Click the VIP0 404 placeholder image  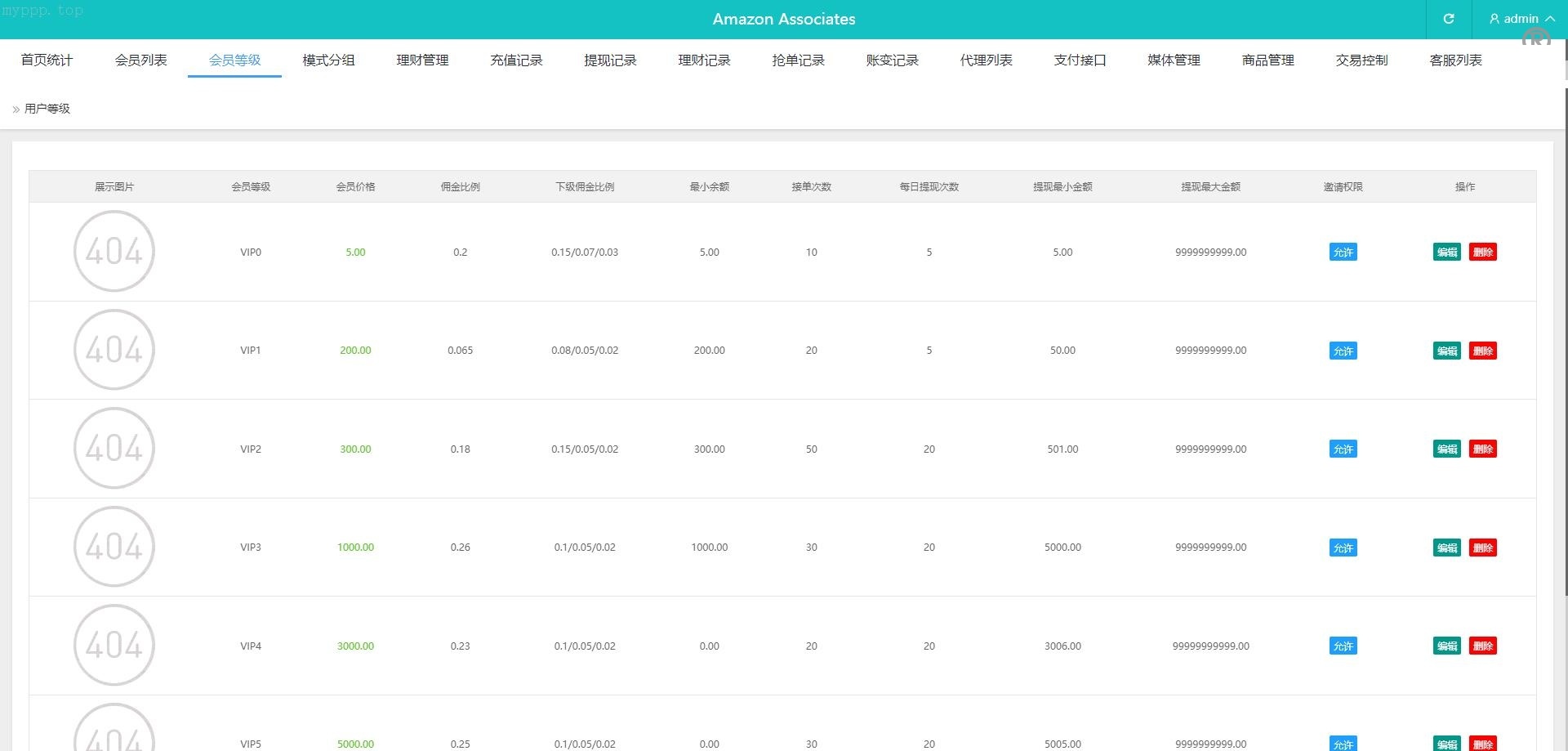point(114,251)
